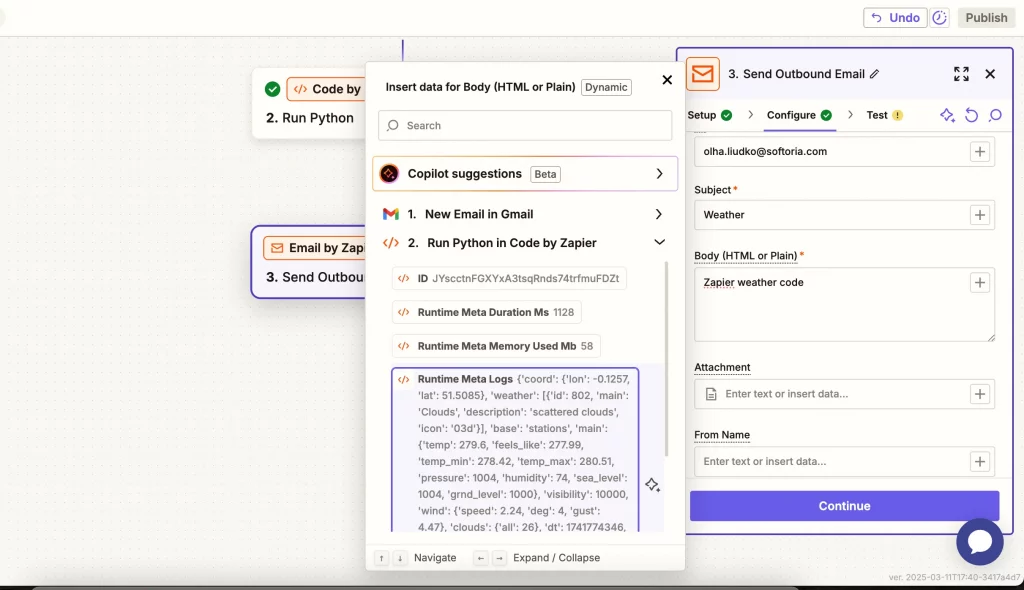Click the Email by Zapier badge on canvas

(x=315, y=248)
